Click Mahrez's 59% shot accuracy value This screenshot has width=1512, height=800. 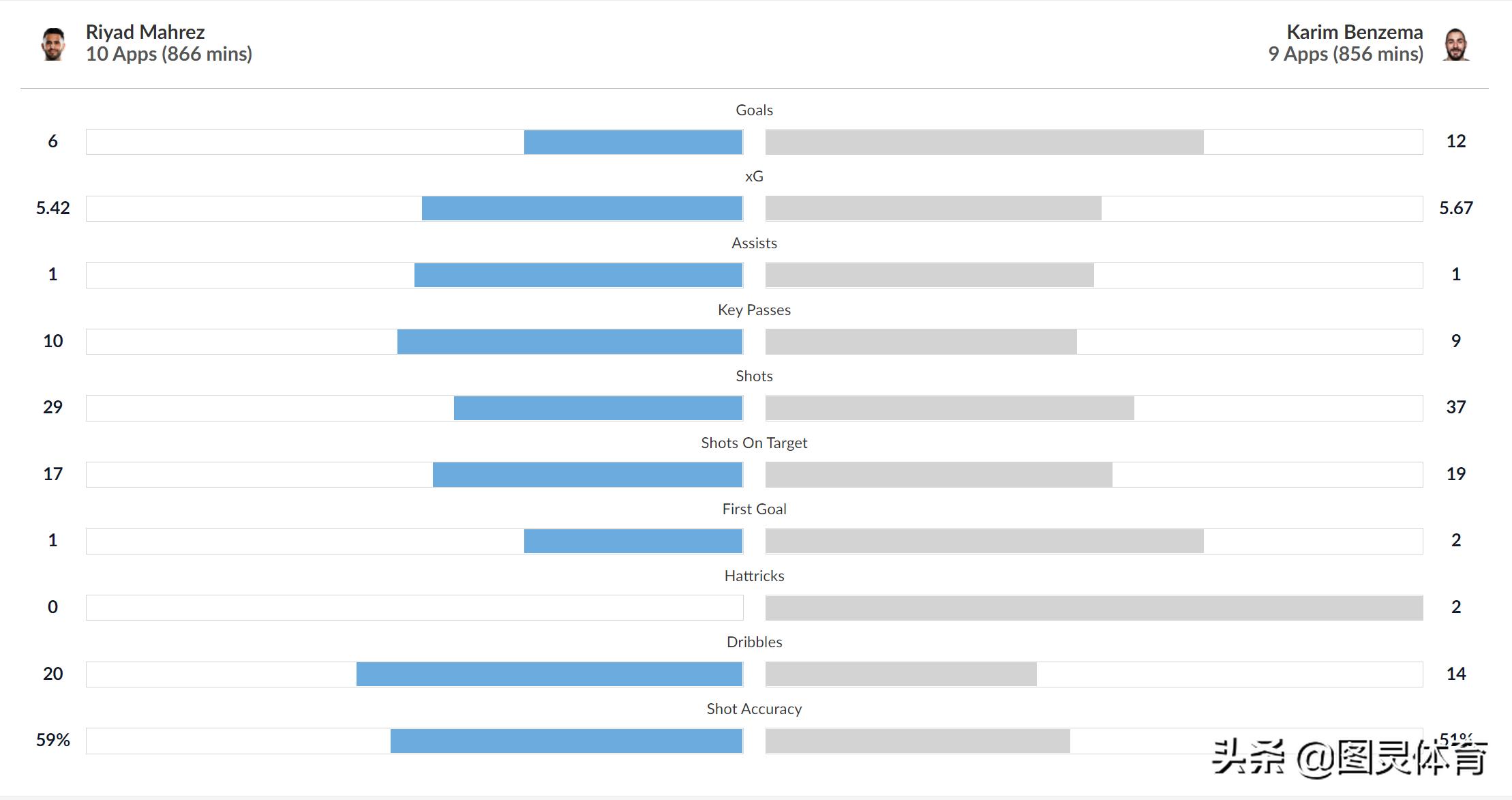(x=53, y=740)
